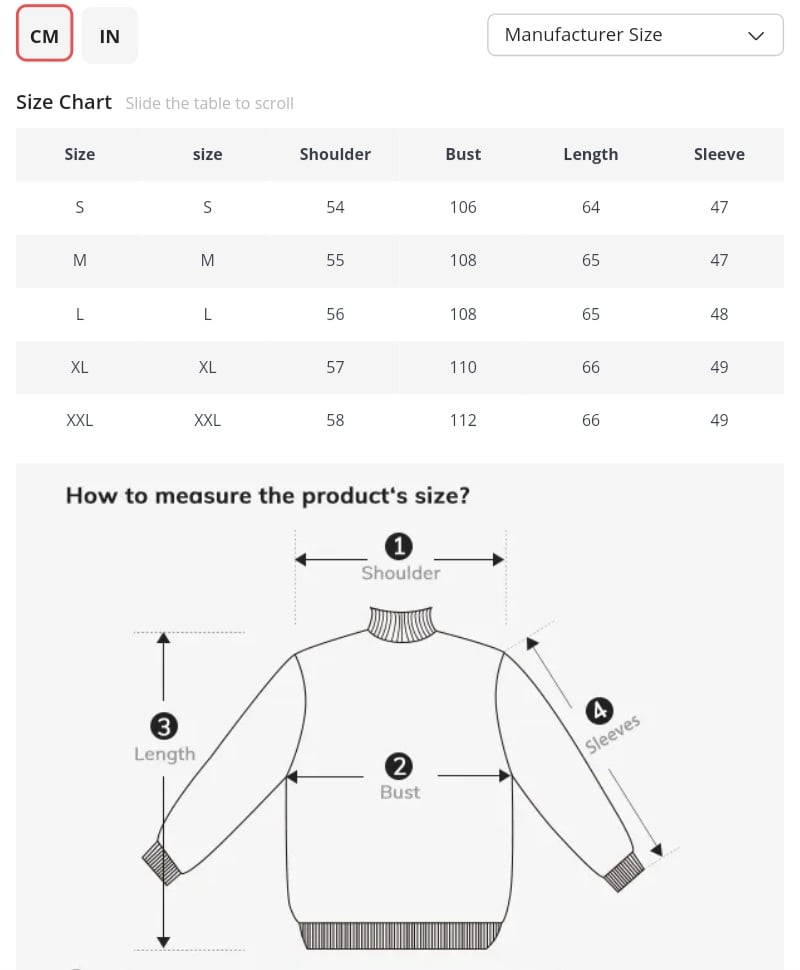
Task: Switch units to CM
Action: (x=44, y=36)
